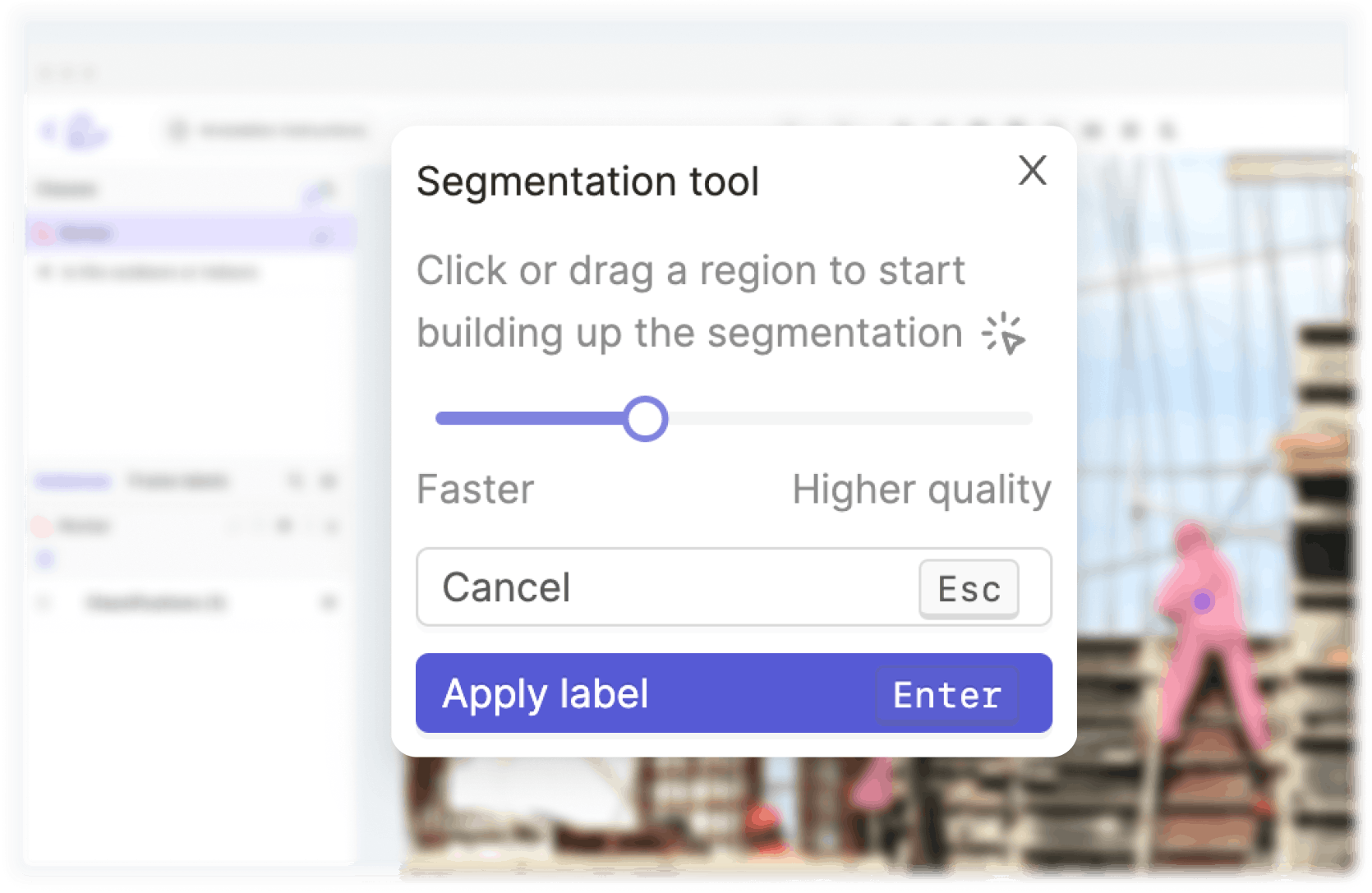The height and width of the screenshot is (893, 1372).
Task: Click the speed-quality slider handle
Action: pos(646,419)
